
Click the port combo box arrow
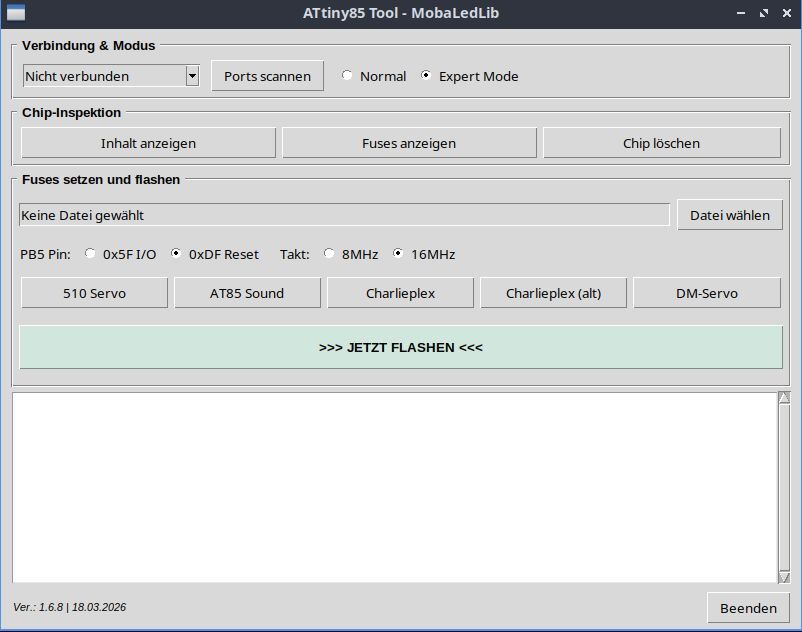coord(192,76)
